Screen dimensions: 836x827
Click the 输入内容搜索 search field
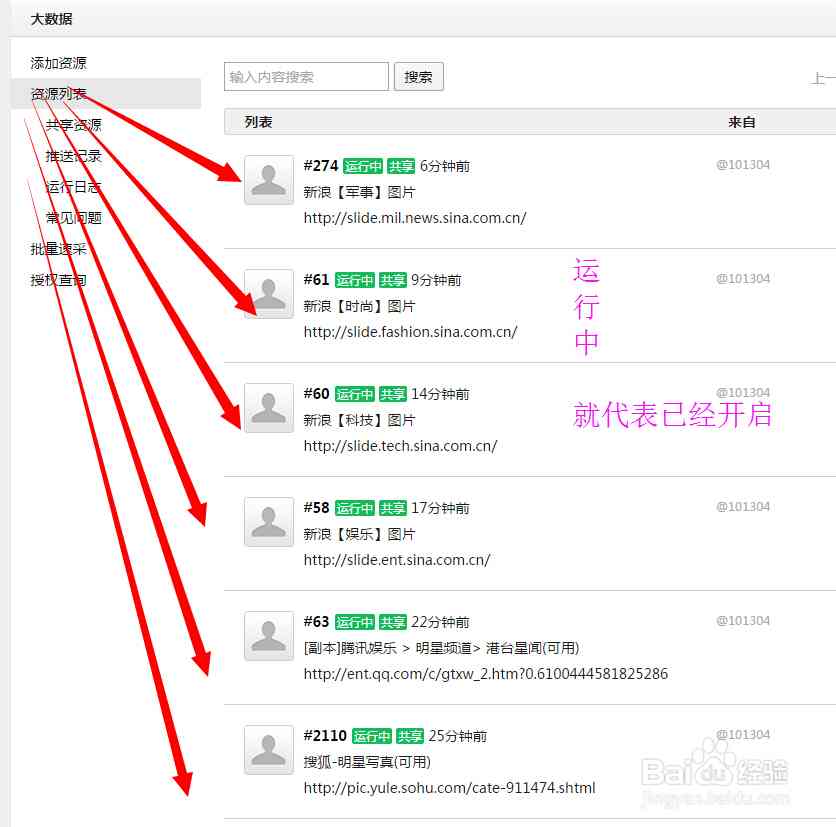pyautogui.click(x=306, y=77)
